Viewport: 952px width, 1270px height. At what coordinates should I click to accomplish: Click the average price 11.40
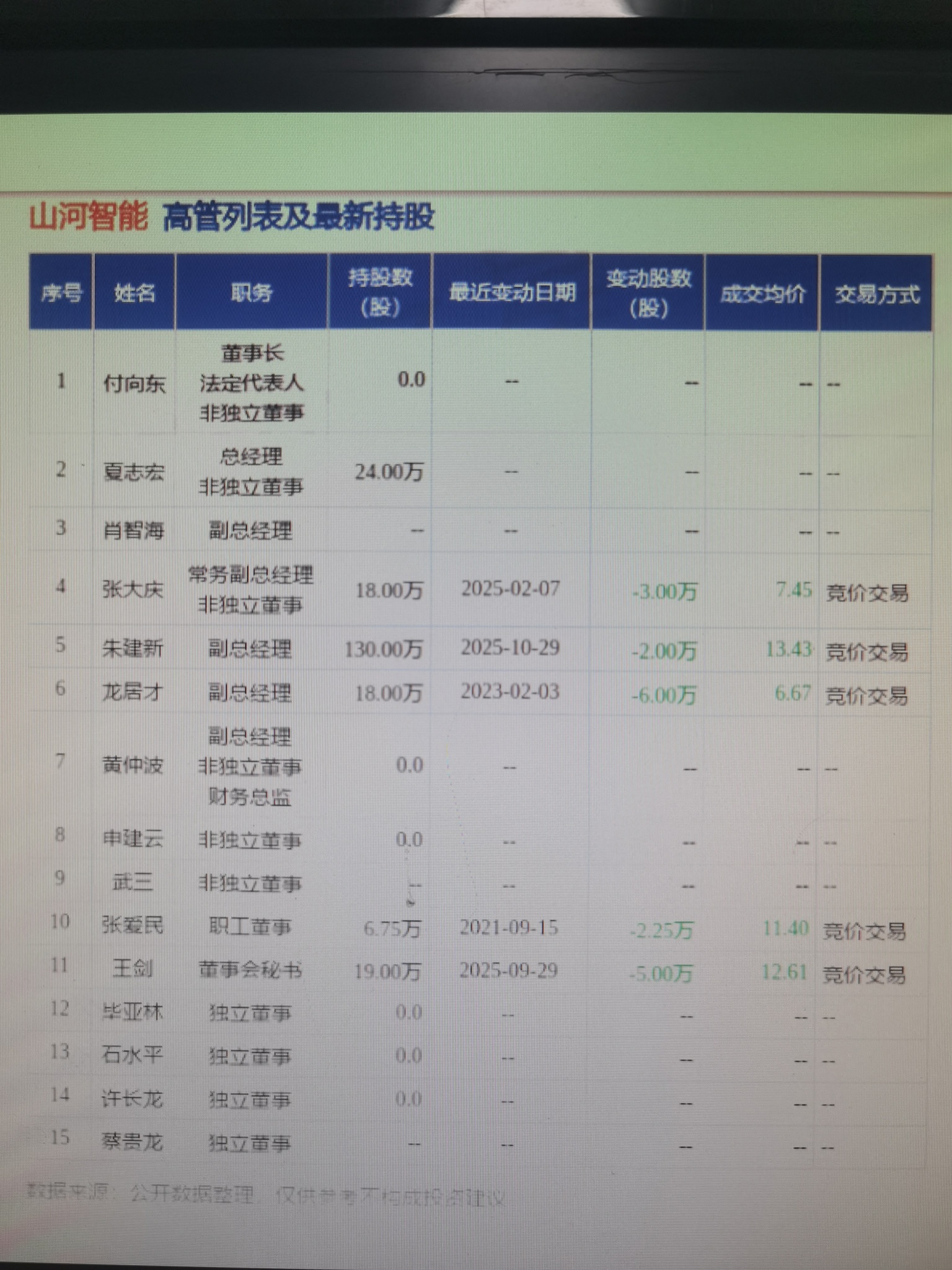[786, 928]
